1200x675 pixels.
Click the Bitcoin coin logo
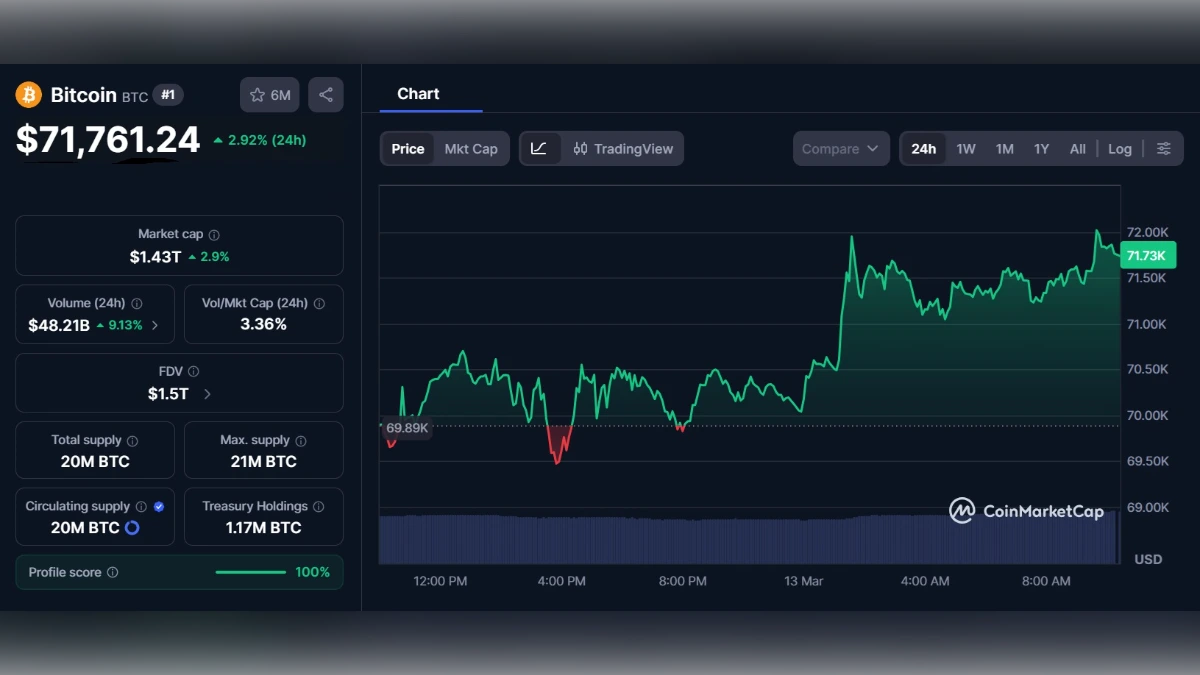point(27,94)
